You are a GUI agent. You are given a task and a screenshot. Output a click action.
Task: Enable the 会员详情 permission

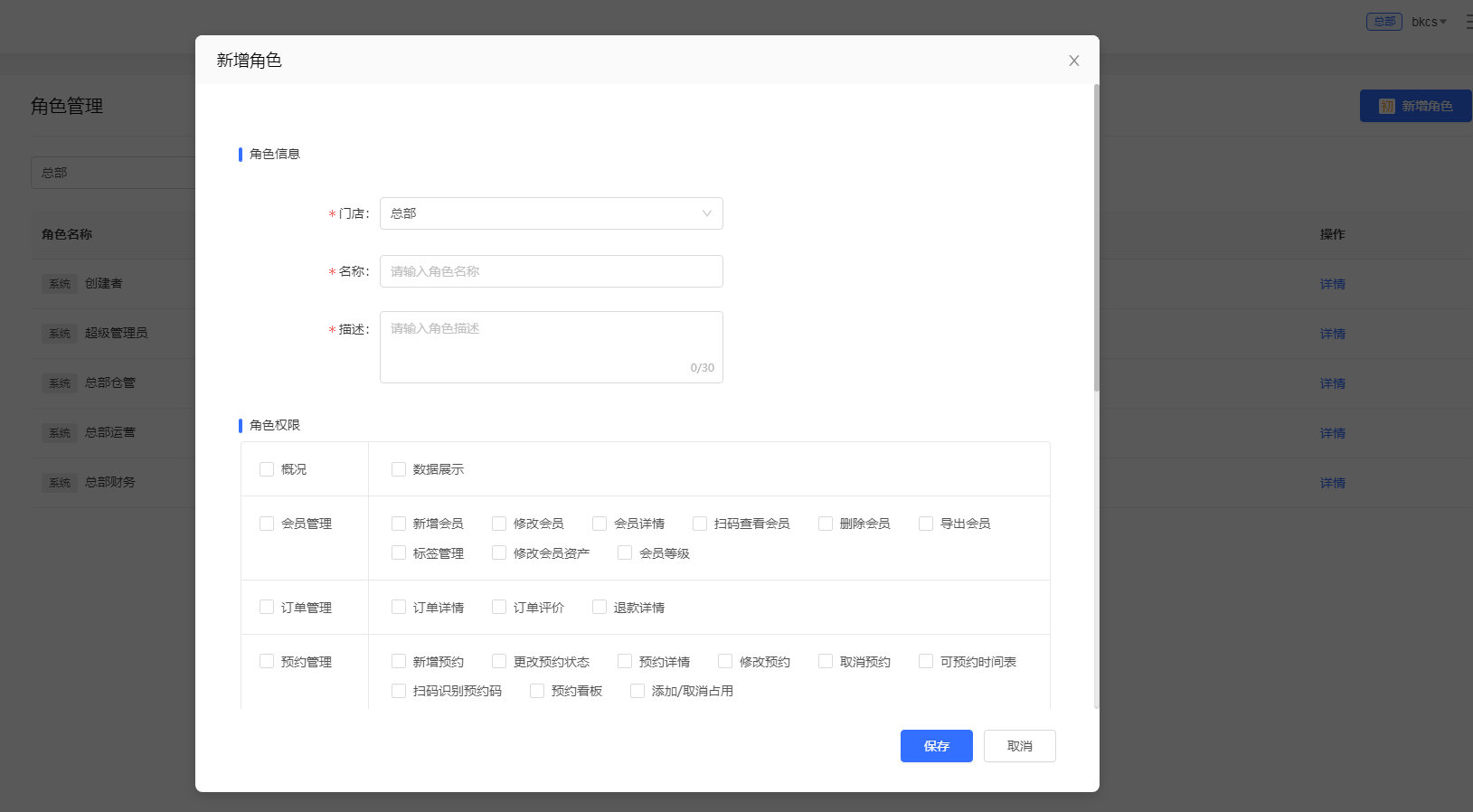(x=600, y=524)
